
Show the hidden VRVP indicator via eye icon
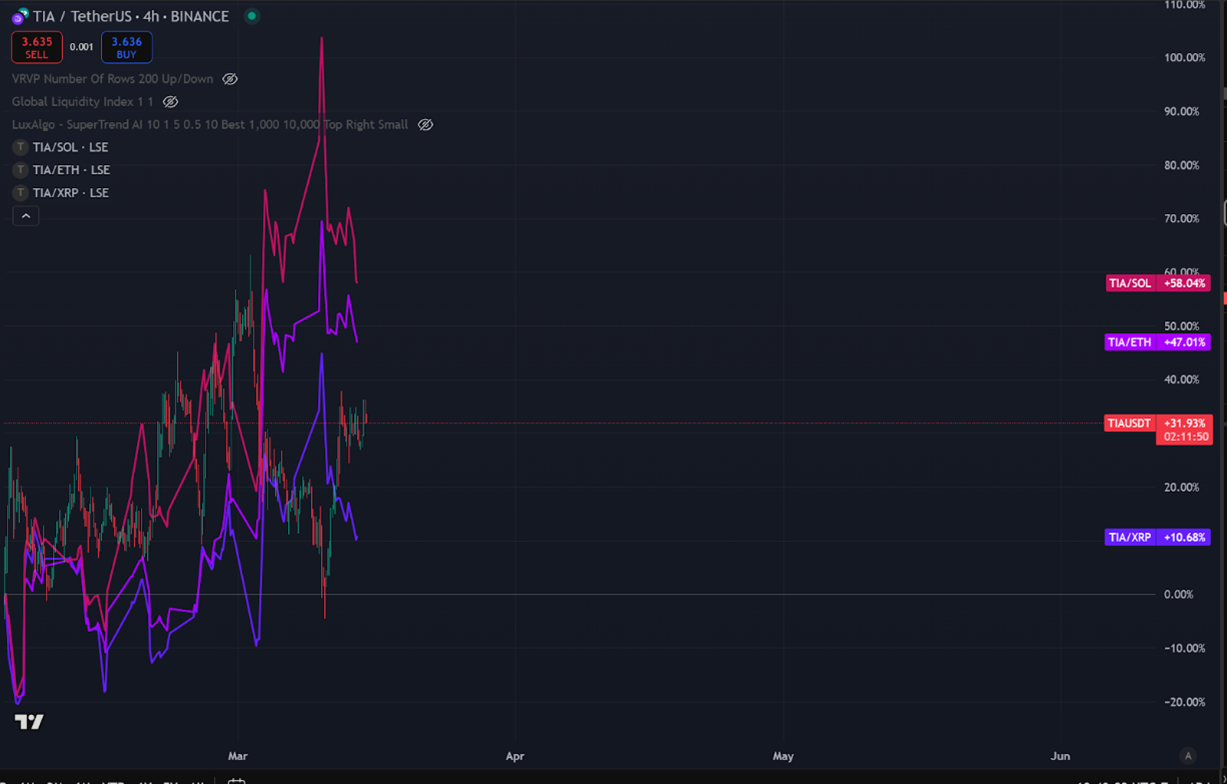230,79
